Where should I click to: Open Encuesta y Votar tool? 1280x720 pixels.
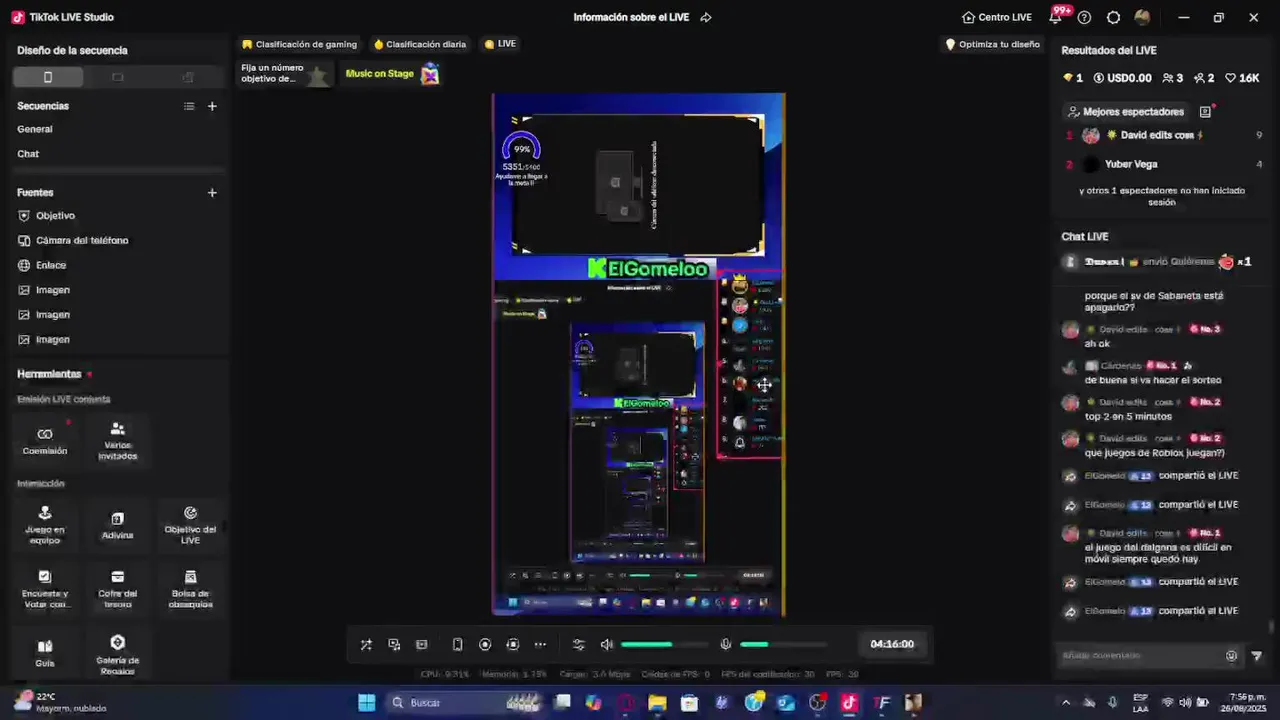click(45, 589)
